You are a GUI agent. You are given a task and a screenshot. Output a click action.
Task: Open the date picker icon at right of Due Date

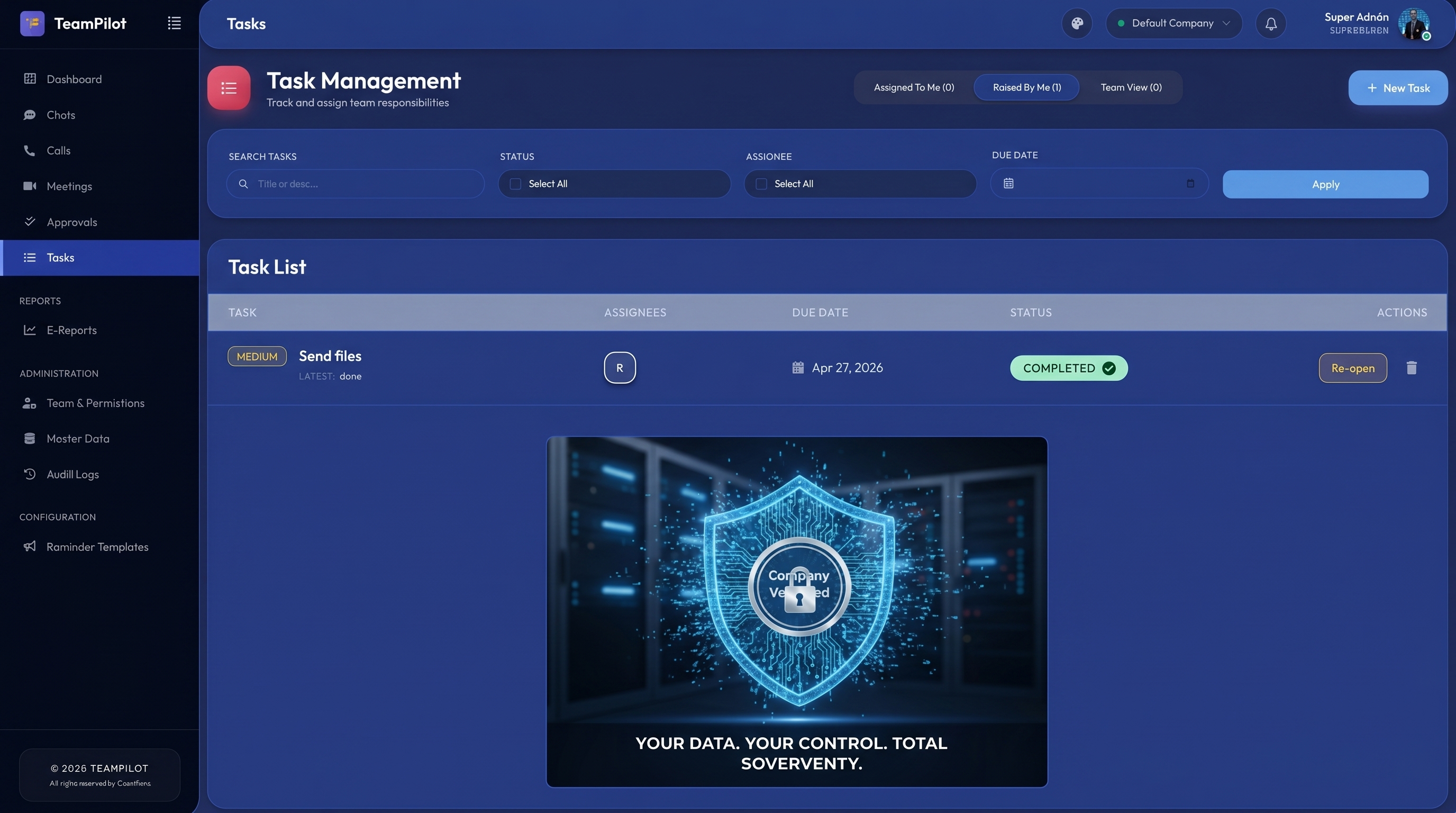[1190, 183]
